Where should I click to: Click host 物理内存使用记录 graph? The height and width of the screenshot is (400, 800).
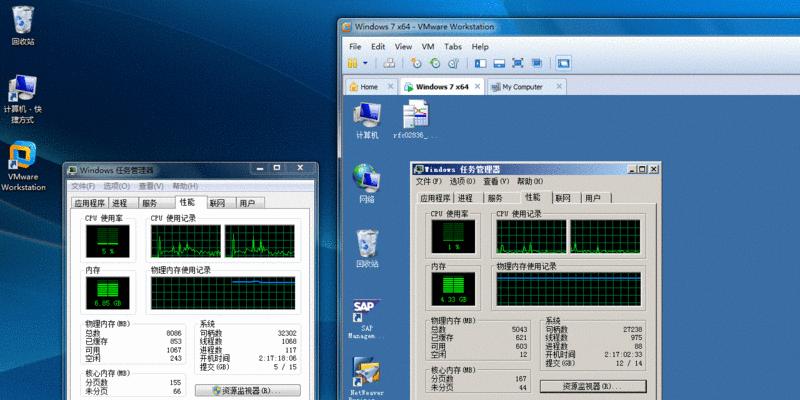pos(223,293)
